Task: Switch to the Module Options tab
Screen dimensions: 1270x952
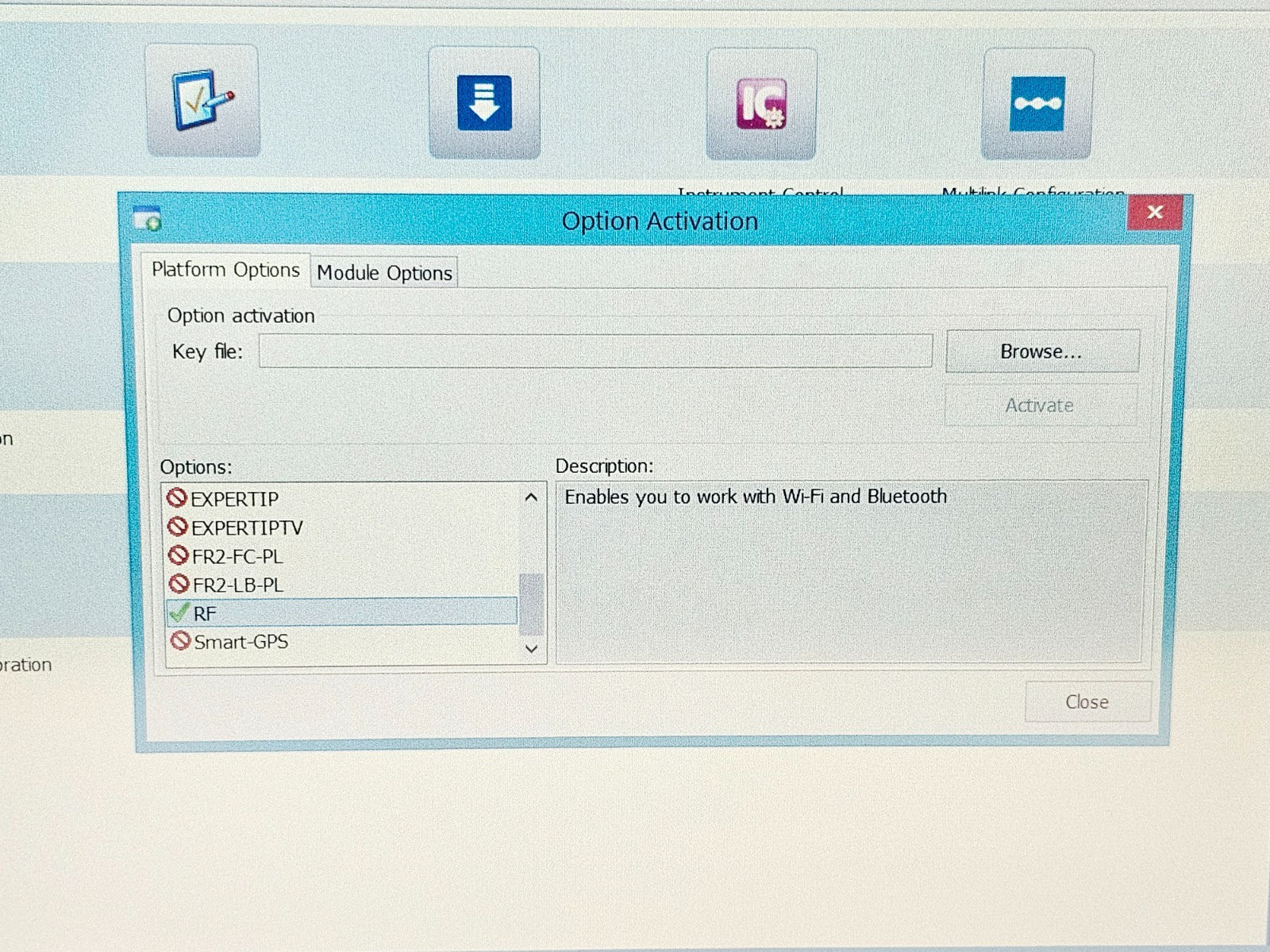Action: click(x=384, y=272)
